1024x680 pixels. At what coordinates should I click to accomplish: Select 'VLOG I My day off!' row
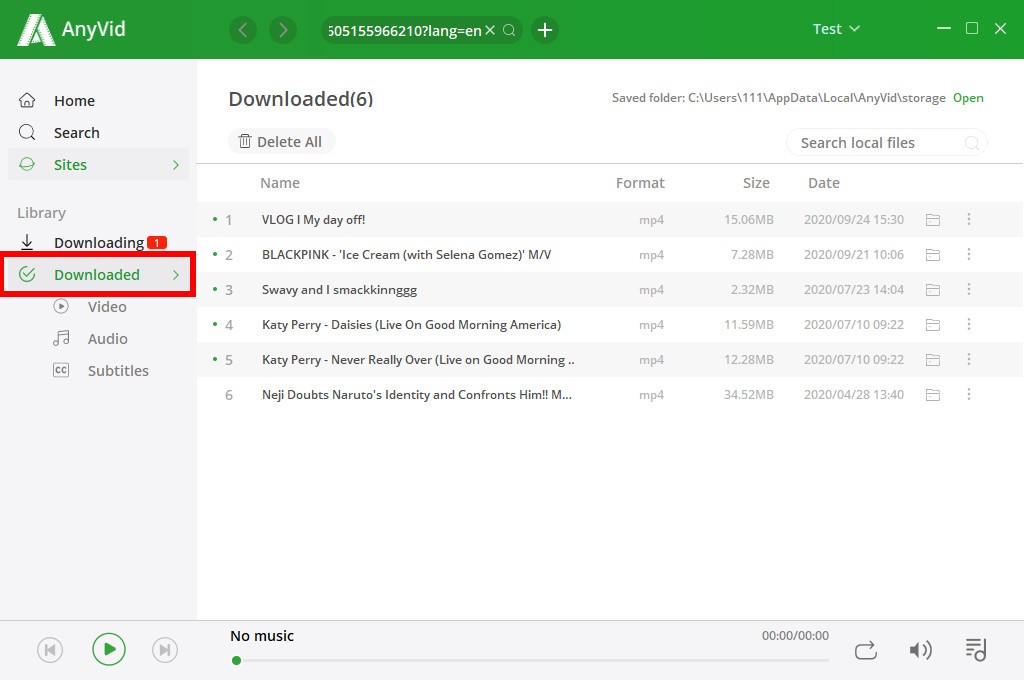tap(609, 219)
